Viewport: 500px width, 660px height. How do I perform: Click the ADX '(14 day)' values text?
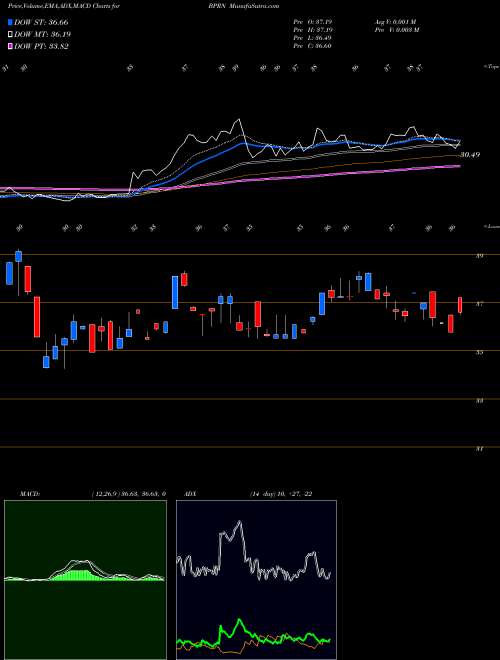281,493
